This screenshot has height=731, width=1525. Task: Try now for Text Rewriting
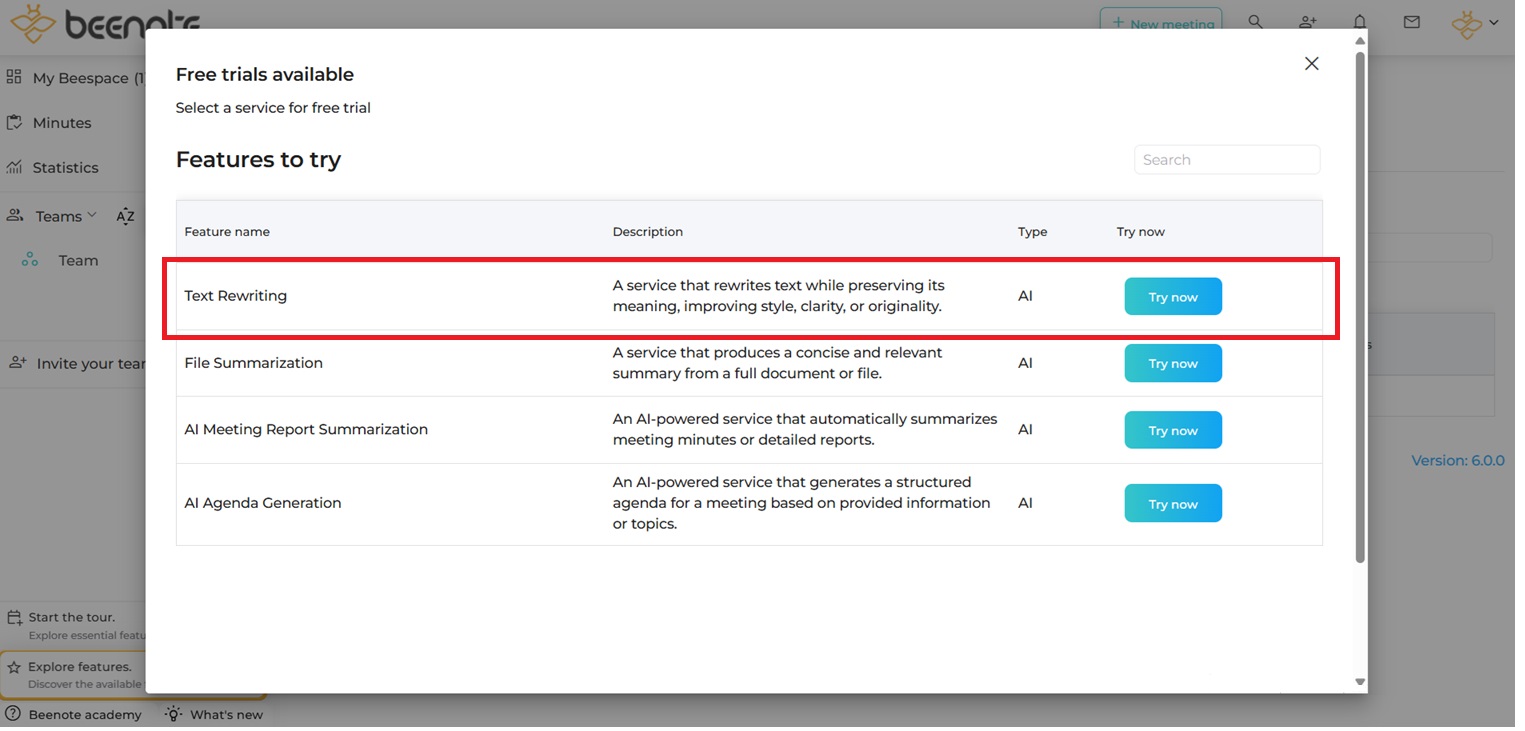pyautogui.click(x=1172, y=297)
